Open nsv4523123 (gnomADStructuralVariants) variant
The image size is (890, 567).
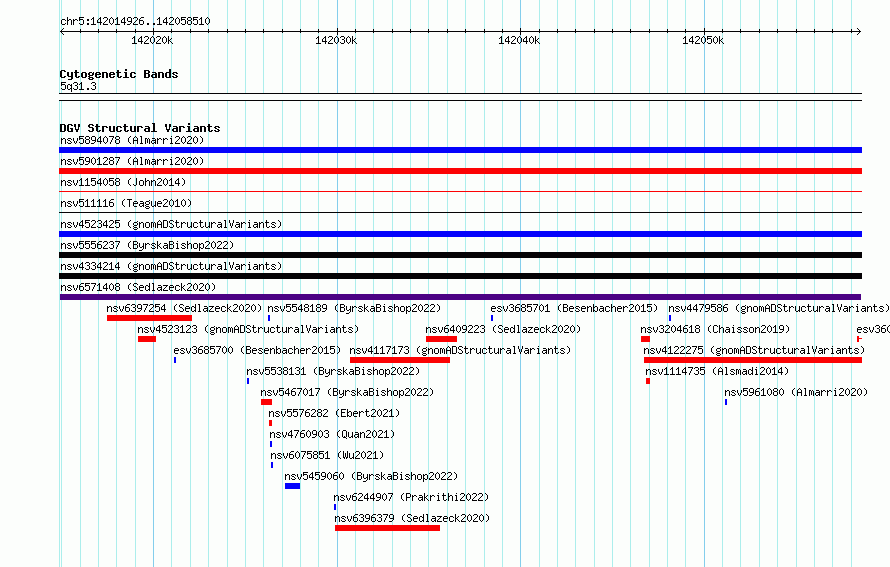point(248,329)
